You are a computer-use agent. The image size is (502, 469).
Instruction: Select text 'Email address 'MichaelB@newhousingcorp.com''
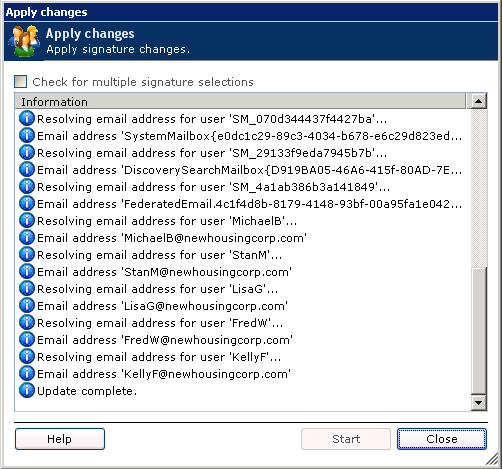click(x=172, y=238)
